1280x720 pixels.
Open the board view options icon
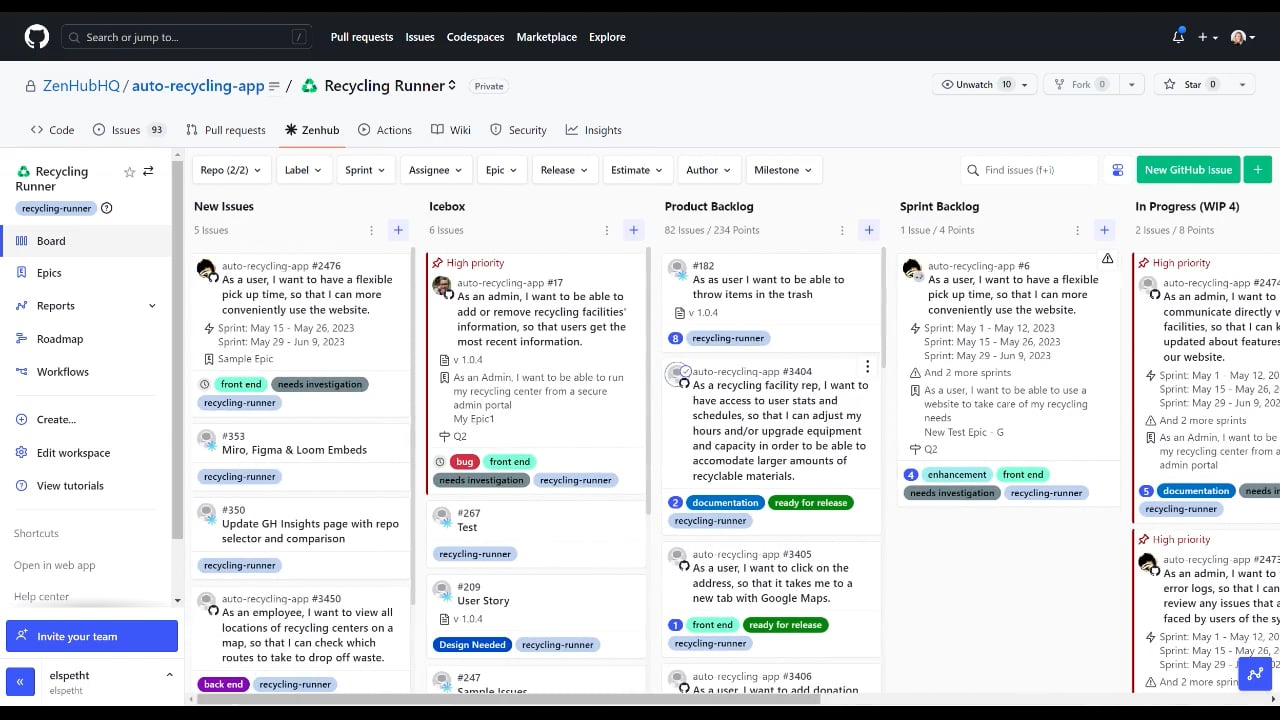(1118, 170)
